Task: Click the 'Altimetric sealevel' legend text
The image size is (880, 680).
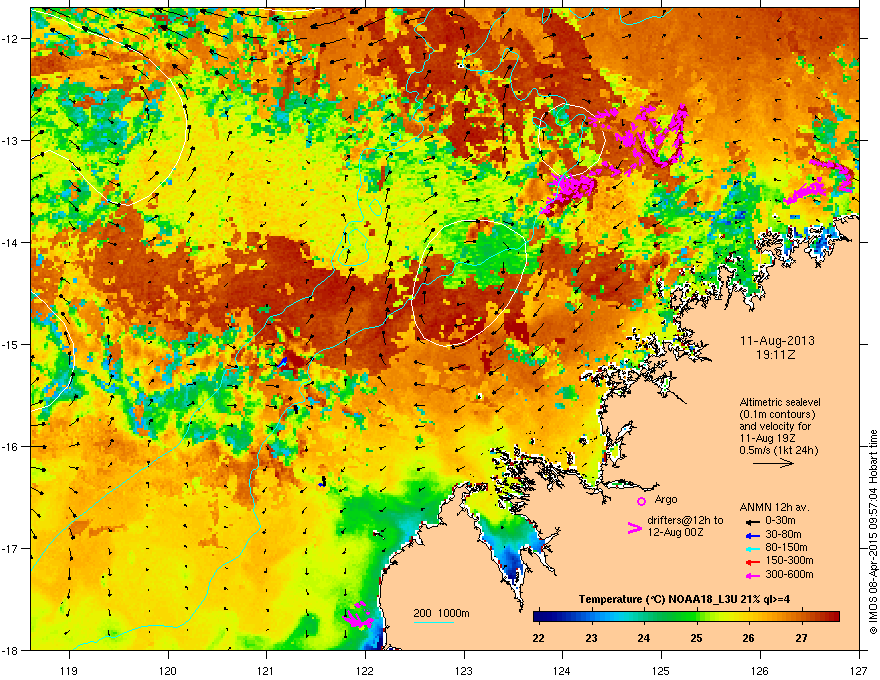Action: tap(780, 402)
